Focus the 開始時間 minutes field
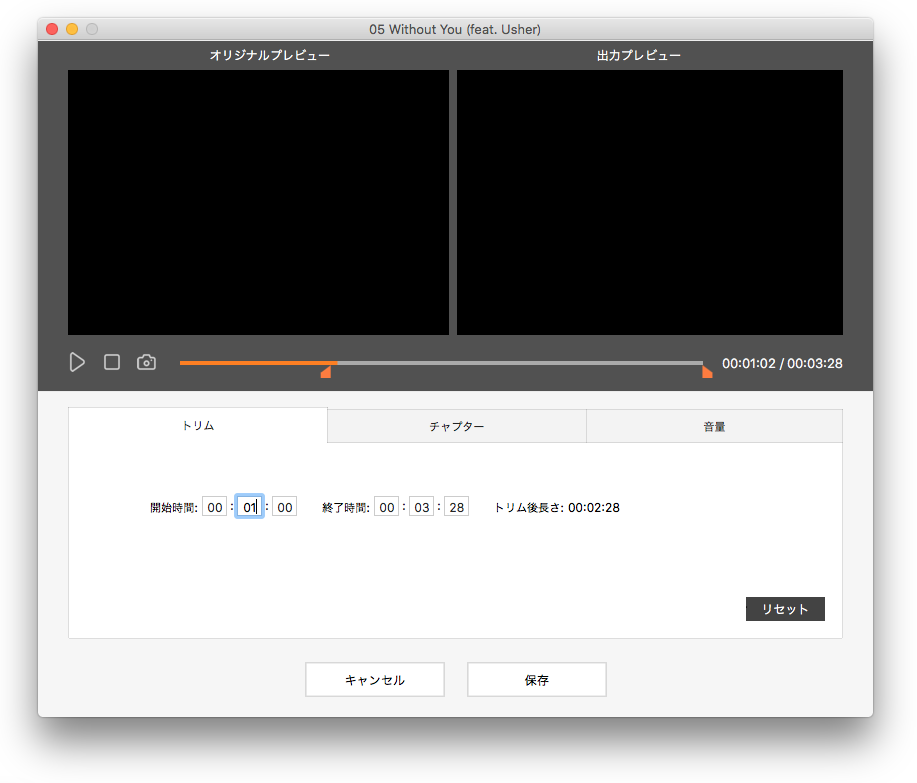Image resolution: width=917 pixels, height=783 pixels. click(x=249, y=507)
